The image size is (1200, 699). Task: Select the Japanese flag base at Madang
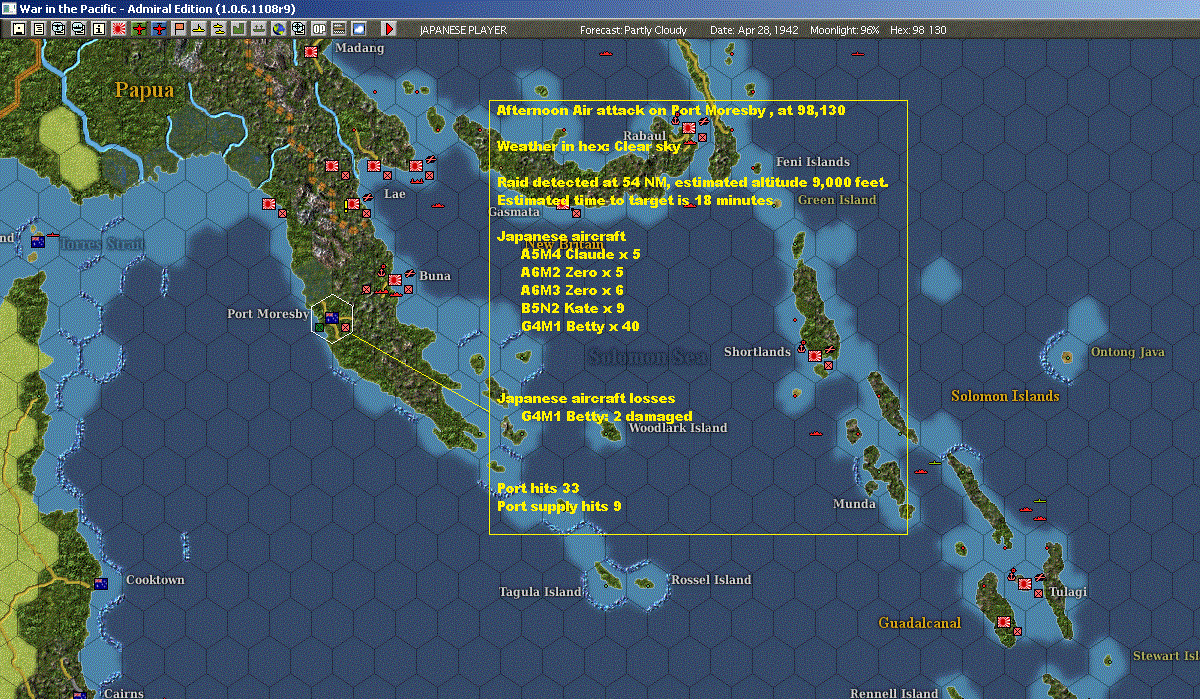pos(312,50)
